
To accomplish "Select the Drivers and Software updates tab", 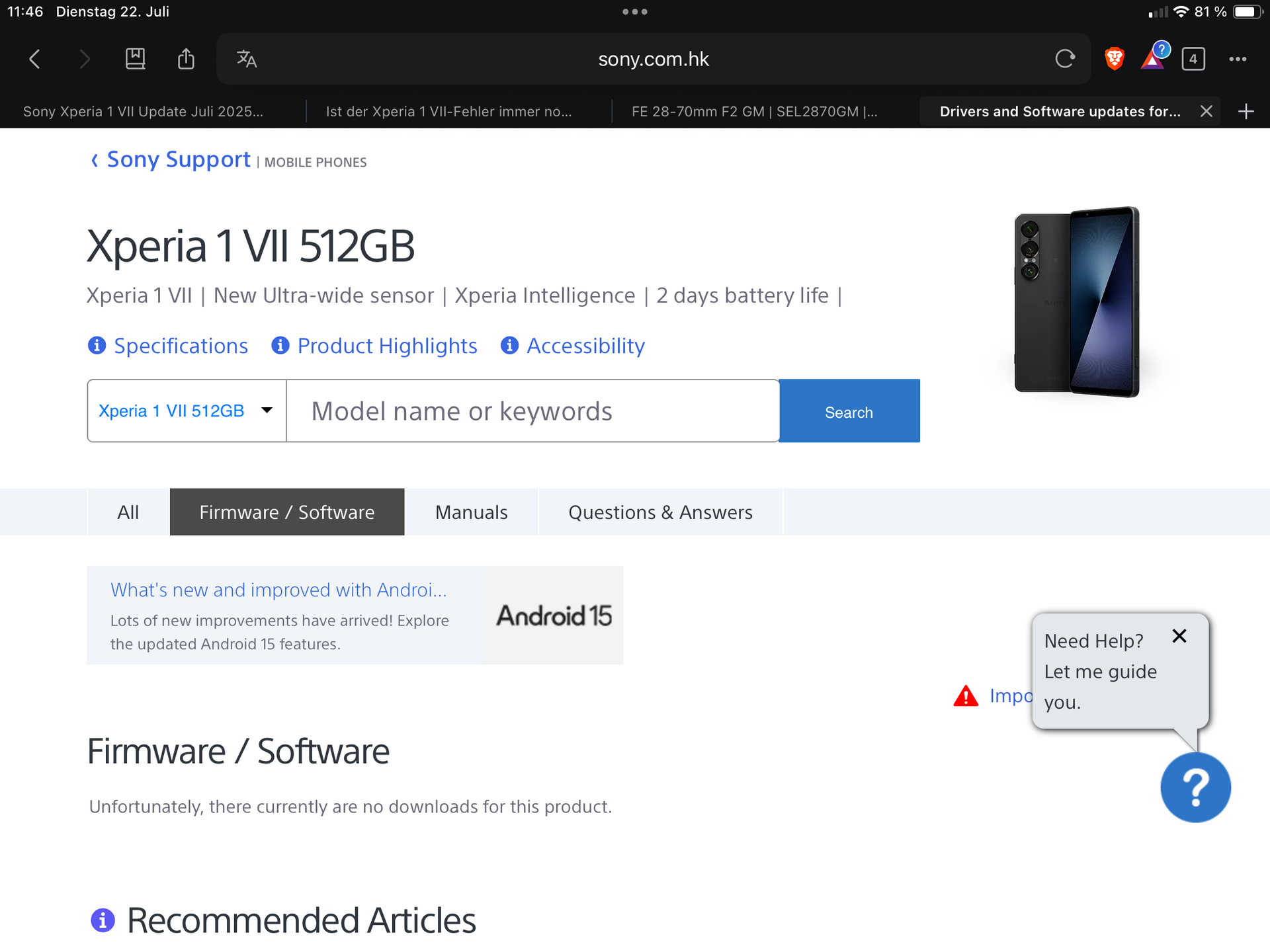I will coord(1060,111).
